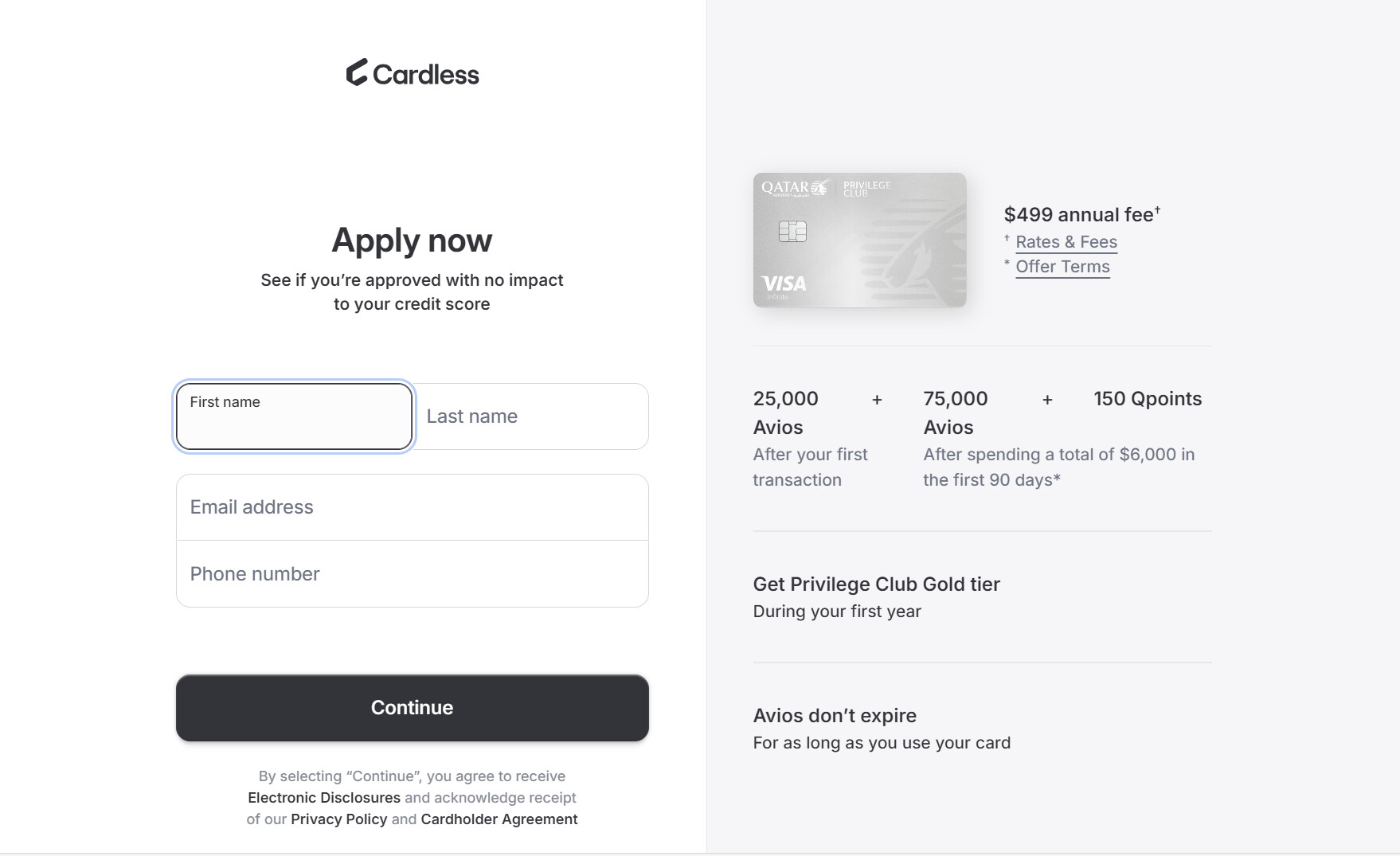Open the Rates & Fees link
The height and width of the screenshot is (856, 1400).
pos(1066,242)
